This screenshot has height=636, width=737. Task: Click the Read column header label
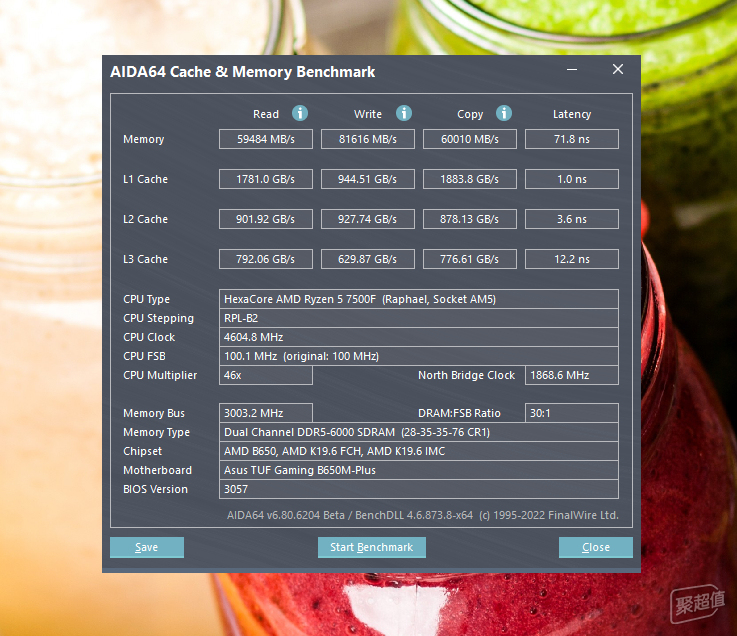(x=266, y=114)
